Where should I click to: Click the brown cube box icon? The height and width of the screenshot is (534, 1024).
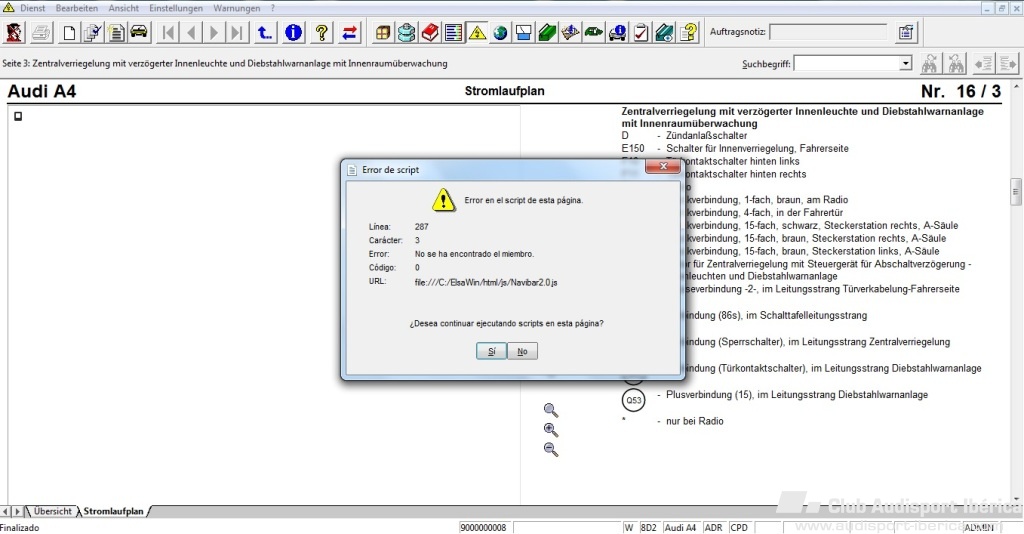(x=383, y=32)
